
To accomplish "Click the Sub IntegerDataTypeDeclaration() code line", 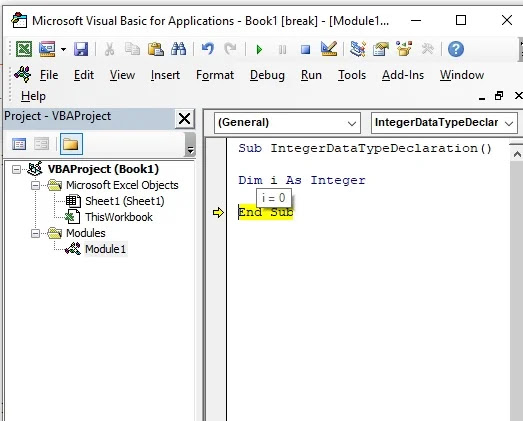I will point(365,148).
